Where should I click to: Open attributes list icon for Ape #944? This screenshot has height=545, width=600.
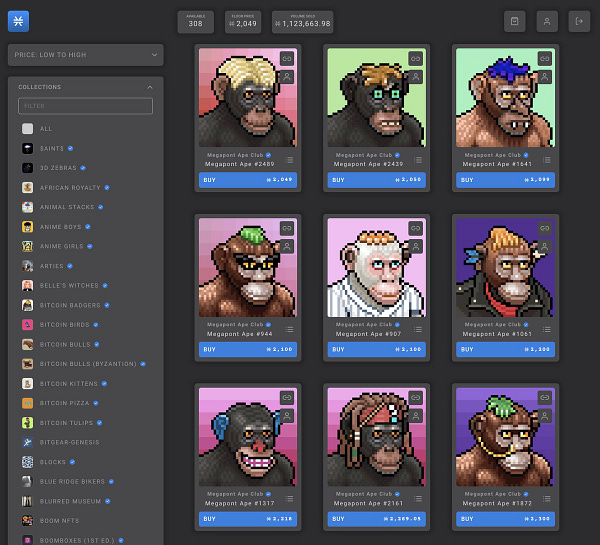pos(290,330)
